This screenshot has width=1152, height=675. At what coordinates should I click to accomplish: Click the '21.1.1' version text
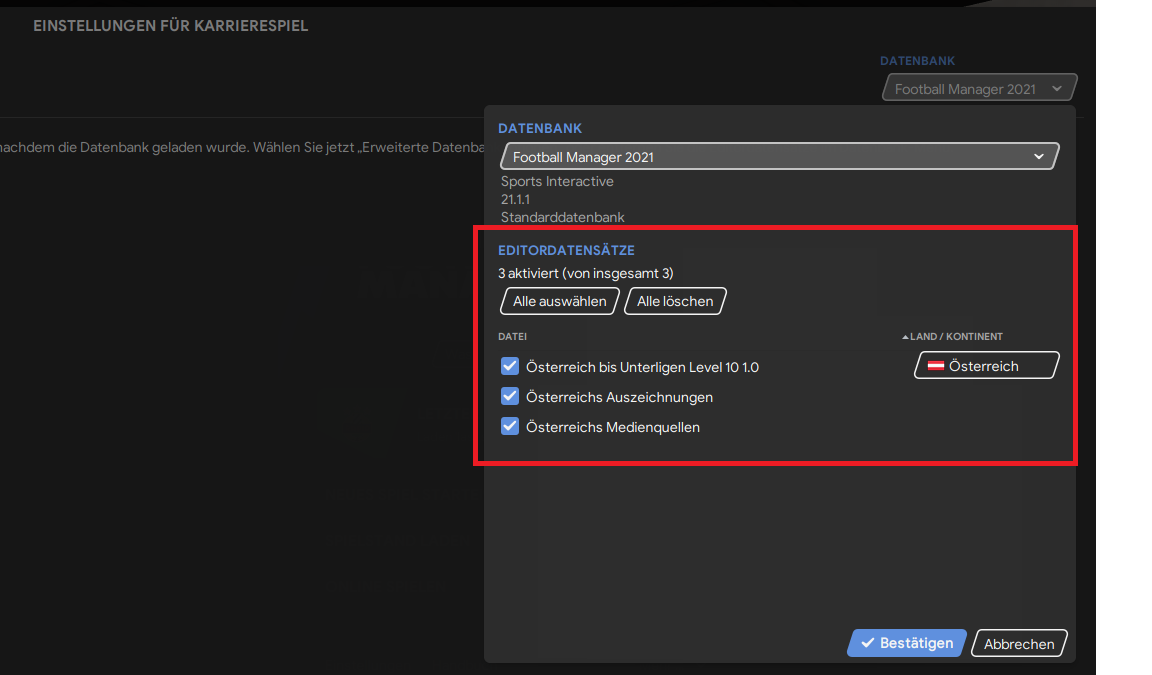click(x=515, y=199)
